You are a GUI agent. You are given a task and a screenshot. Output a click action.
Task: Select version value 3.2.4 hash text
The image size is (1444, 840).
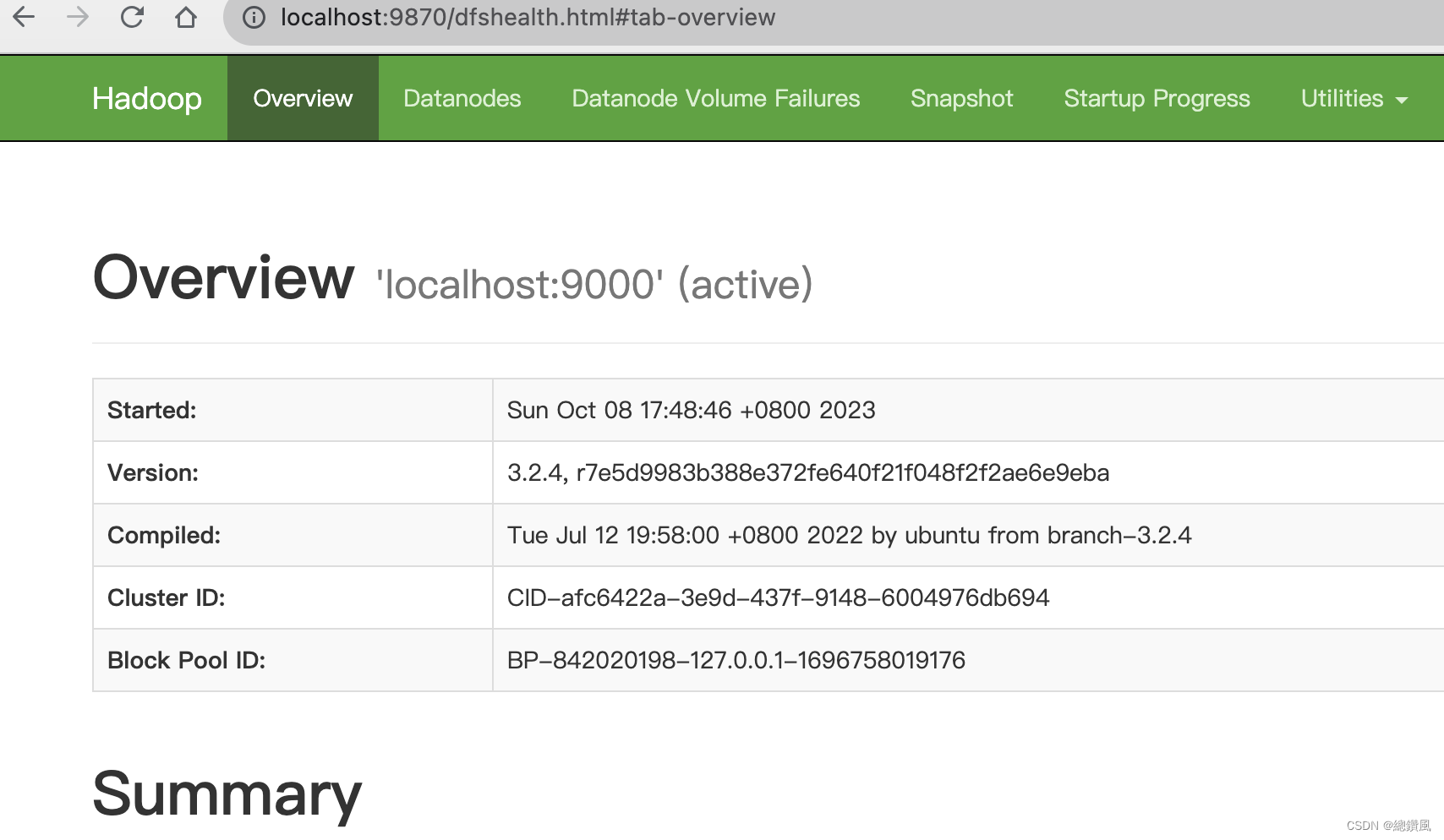[808, 472]
